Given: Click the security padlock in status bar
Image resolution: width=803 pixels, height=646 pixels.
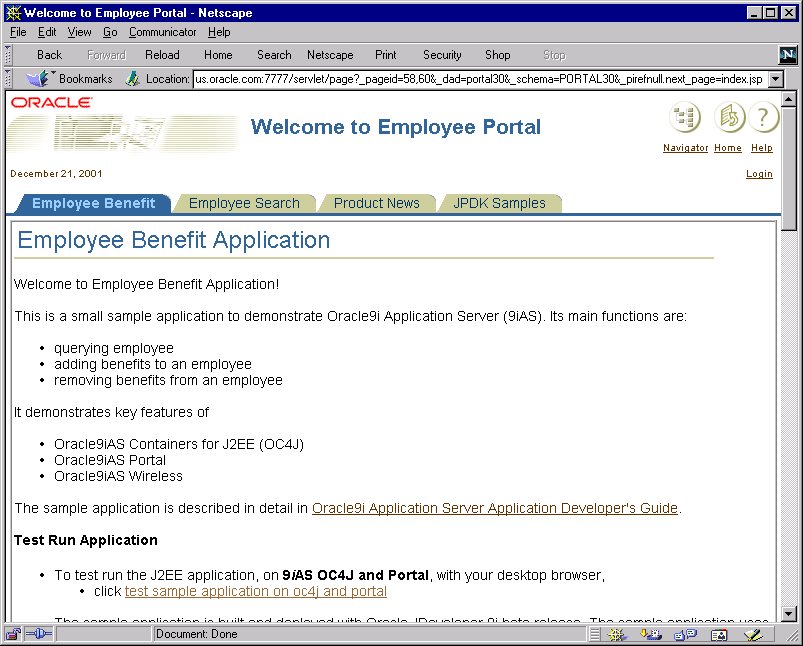Looking at the screenshot, I should pos(13,634).
